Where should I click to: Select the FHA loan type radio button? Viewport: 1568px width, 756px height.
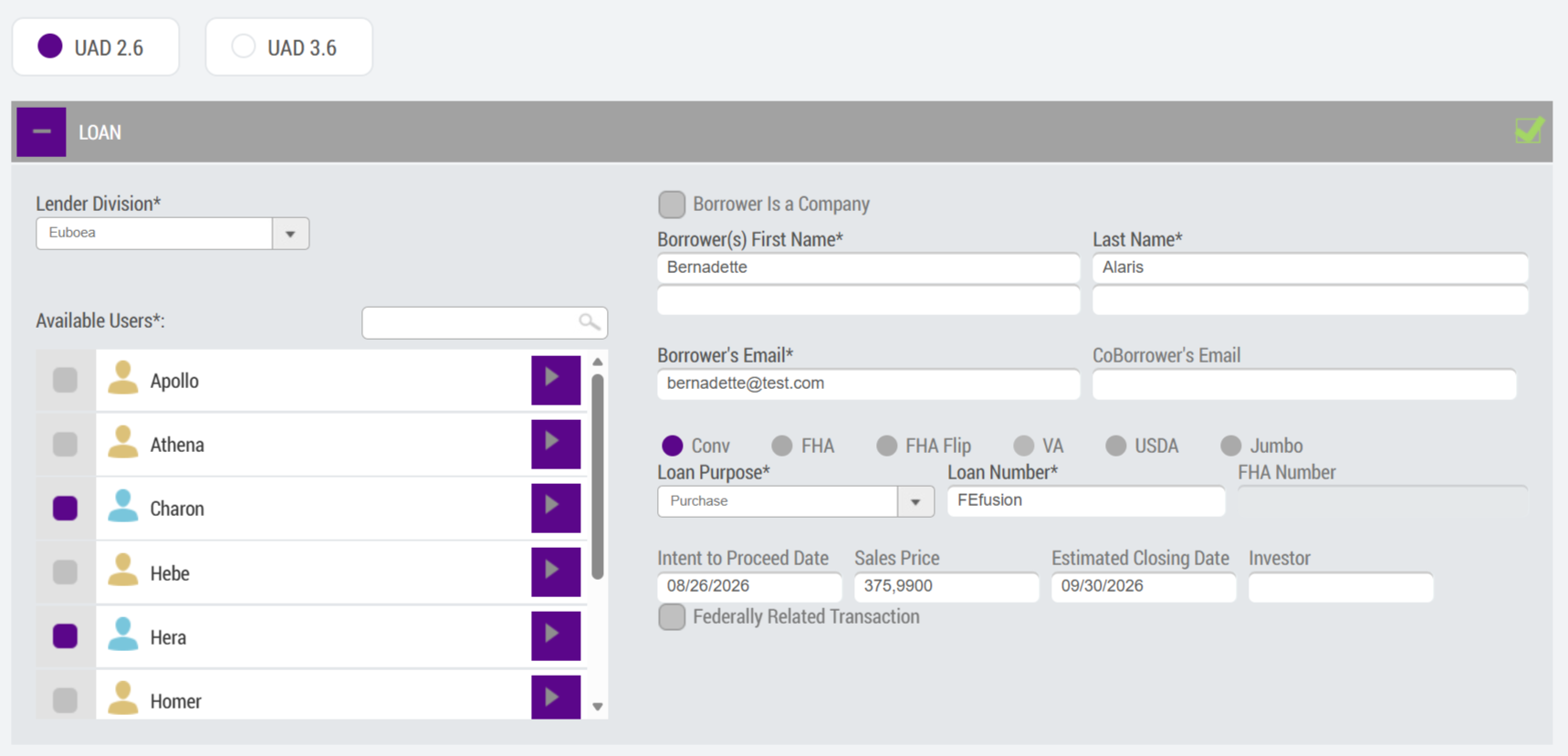click(x=782, y=446)
